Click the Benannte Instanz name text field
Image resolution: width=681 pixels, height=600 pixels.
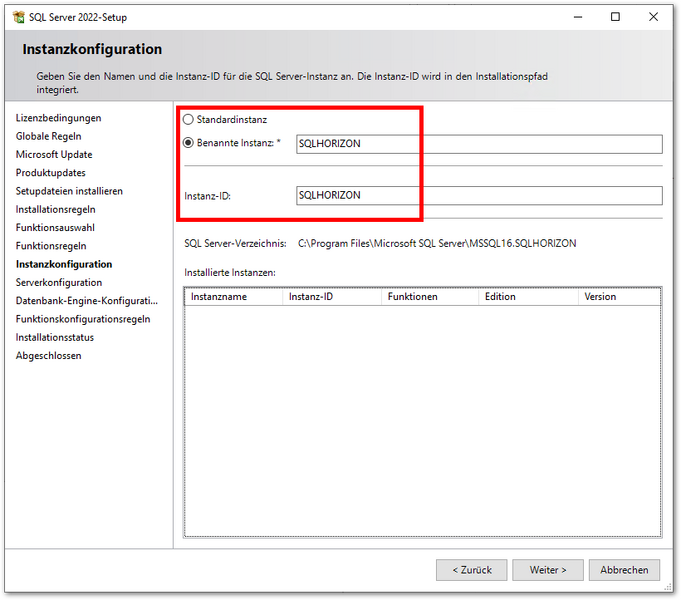pyautogui.click(x=479, y=144)
